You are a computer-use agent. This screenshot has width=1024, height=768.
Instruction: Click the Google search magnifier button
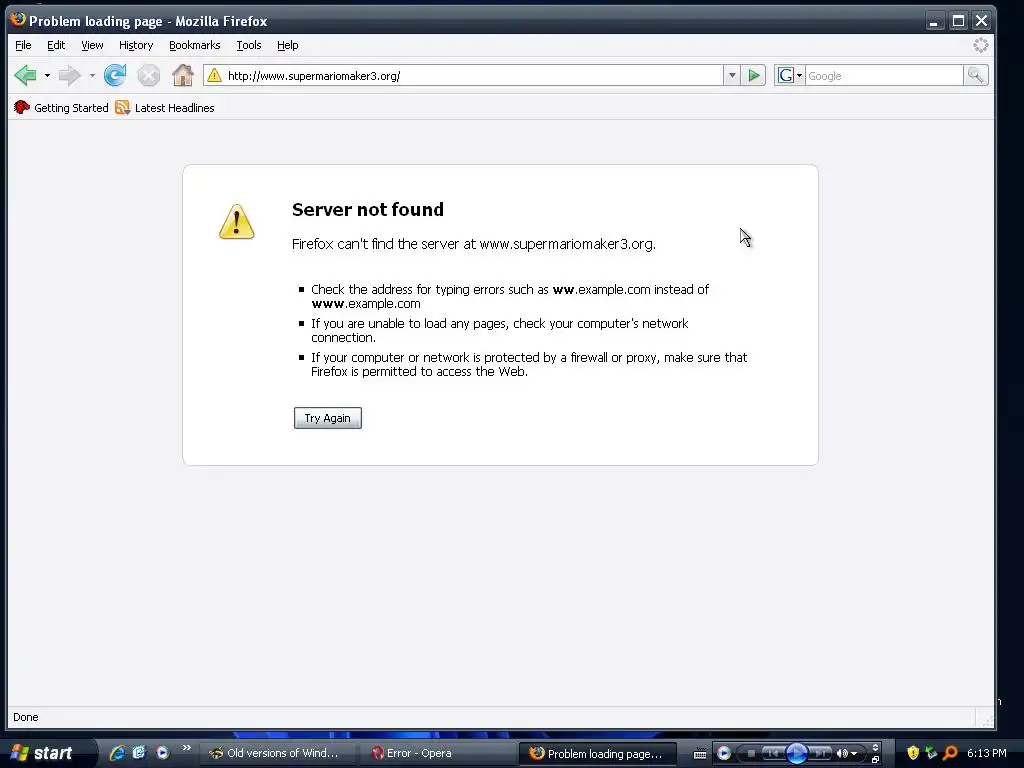pyautogui.click(x=976, y=76)
